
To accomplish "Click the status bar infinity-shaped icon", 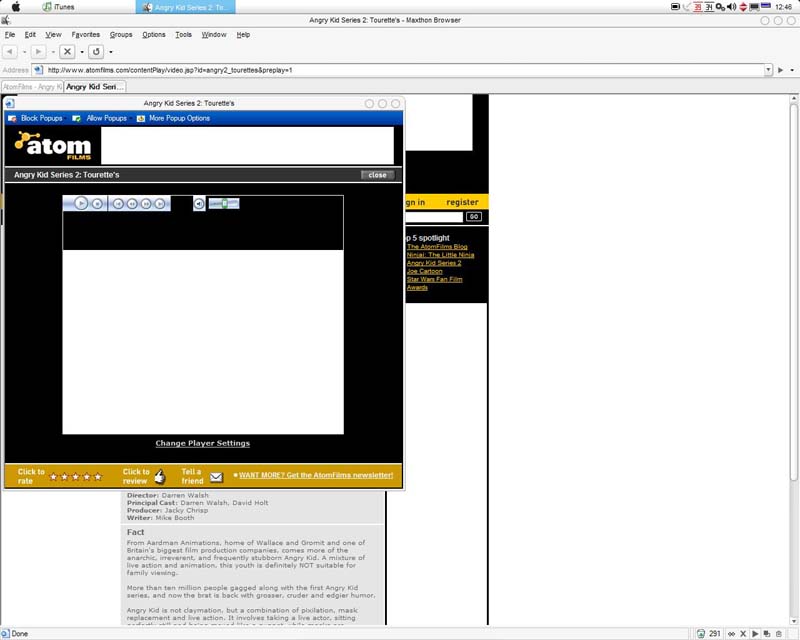I will (x=731, y=633).
